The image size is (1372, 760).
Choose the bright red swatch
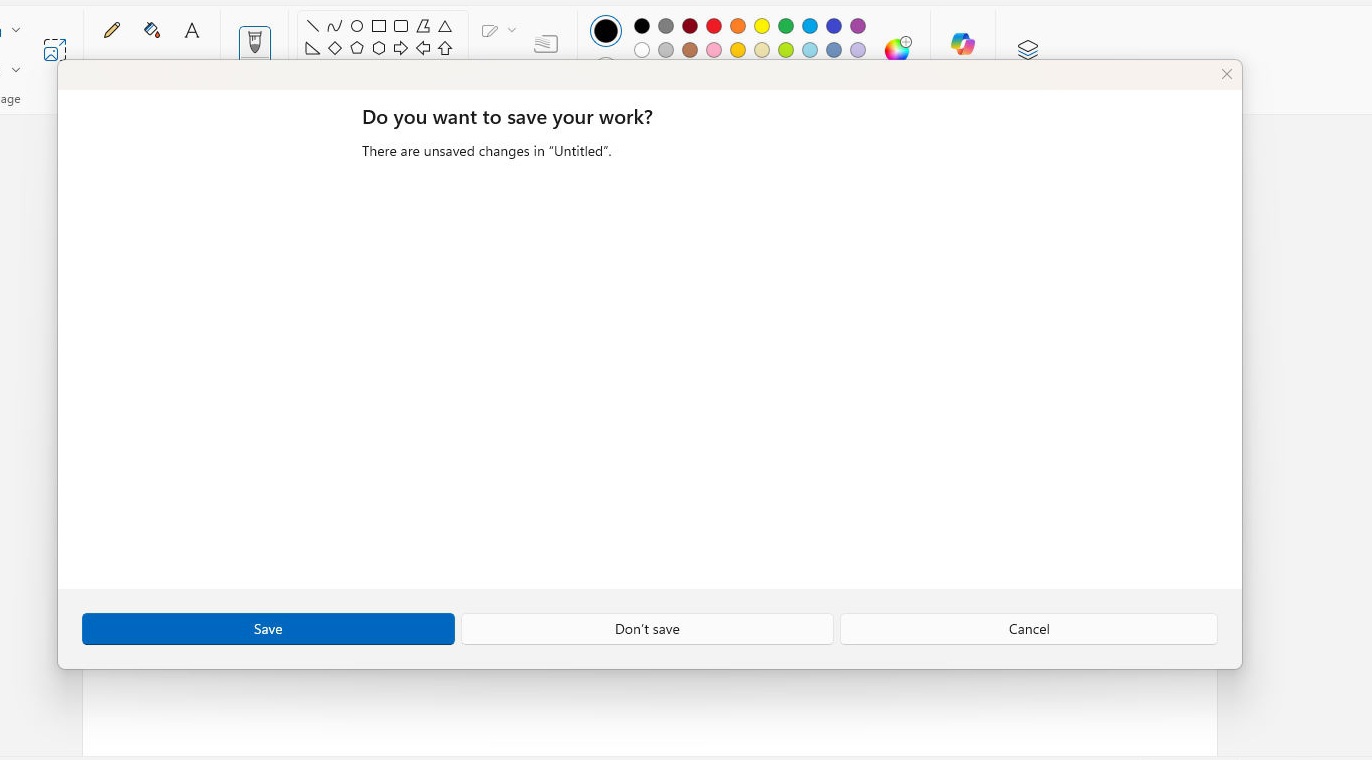pos(714,26)
